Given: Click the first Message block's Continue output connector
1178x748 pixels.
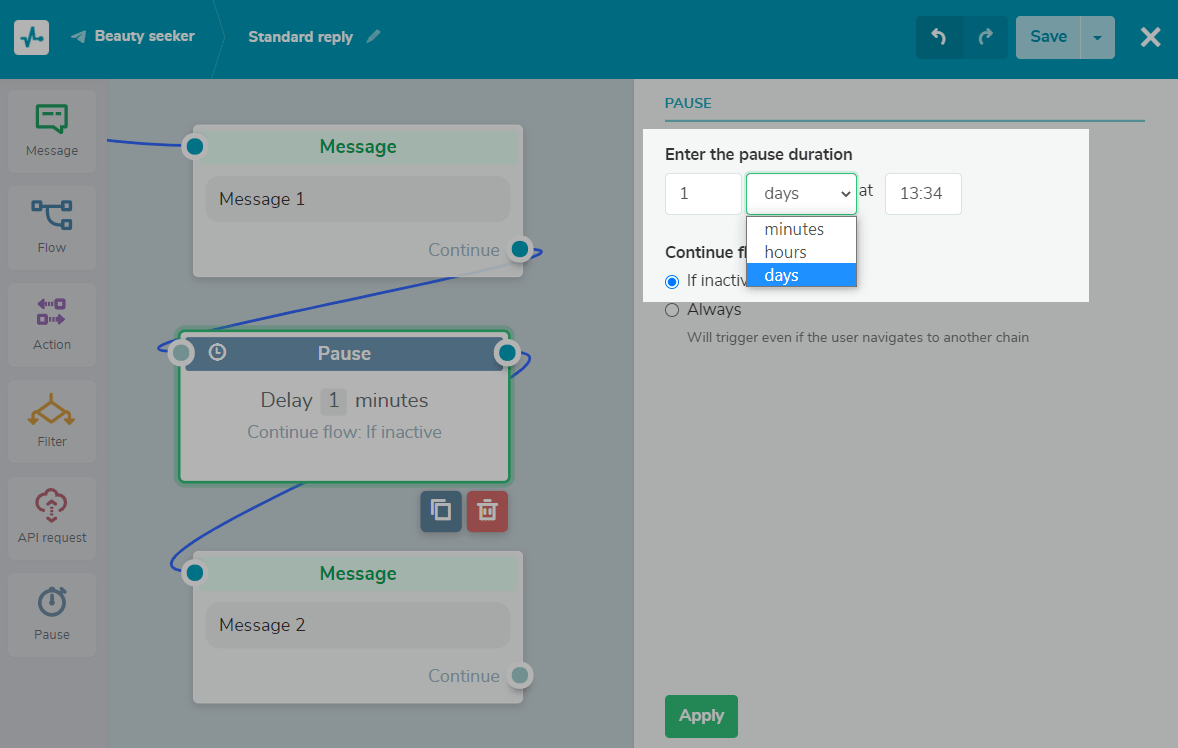Looking at the screenshot, I should (520, 249).
